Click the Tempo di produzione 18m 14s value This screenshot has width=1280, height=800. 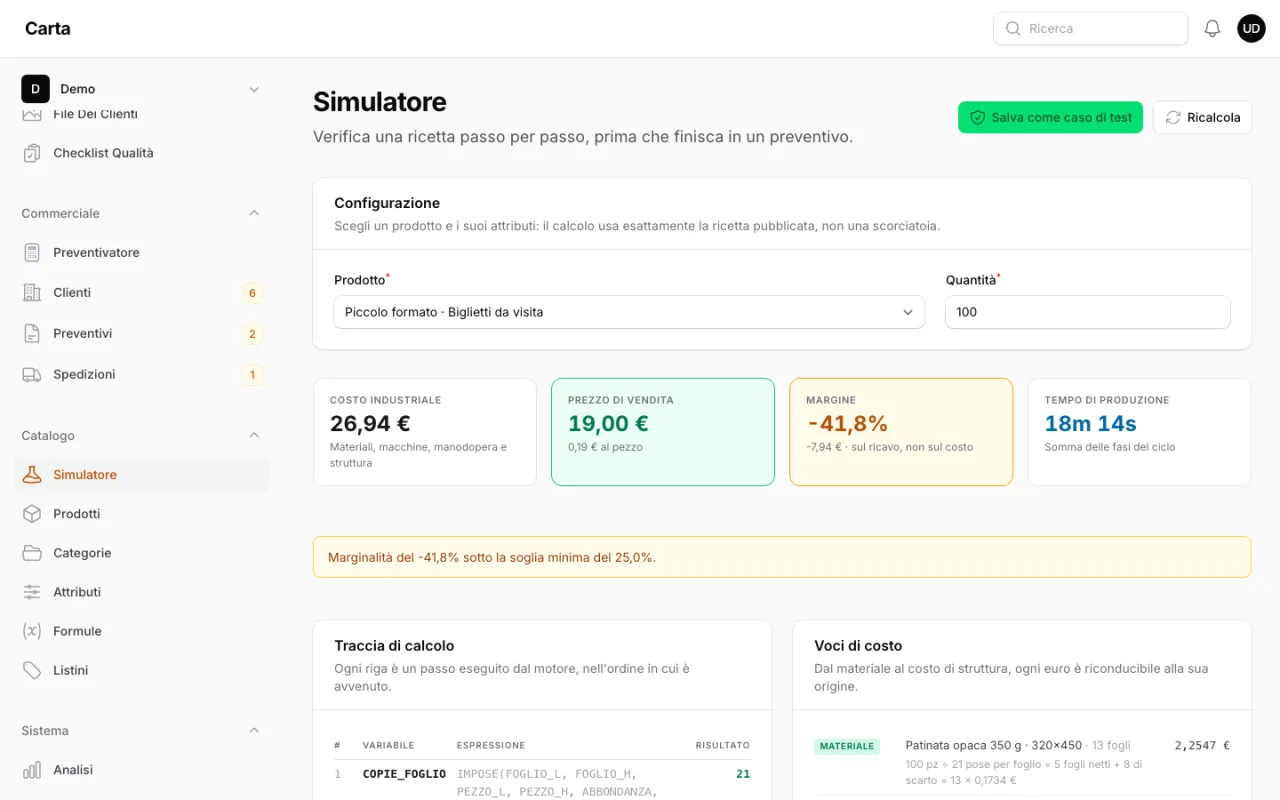tap(1090, 424)
